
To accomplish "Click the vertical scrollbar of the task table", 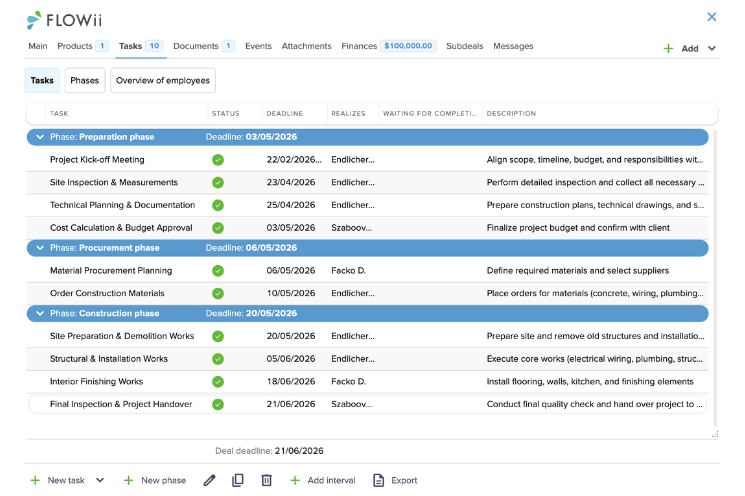I will (715, 278).
